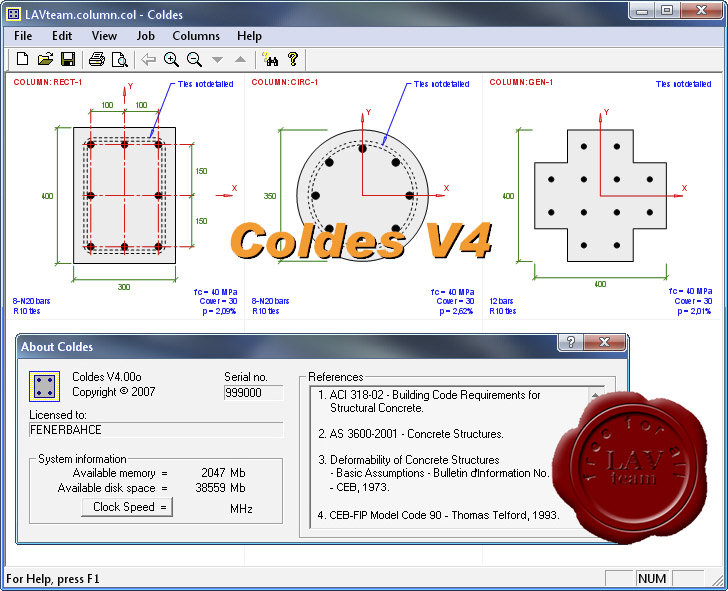Open Print Preview toolbar icon

tap(120, 59)
